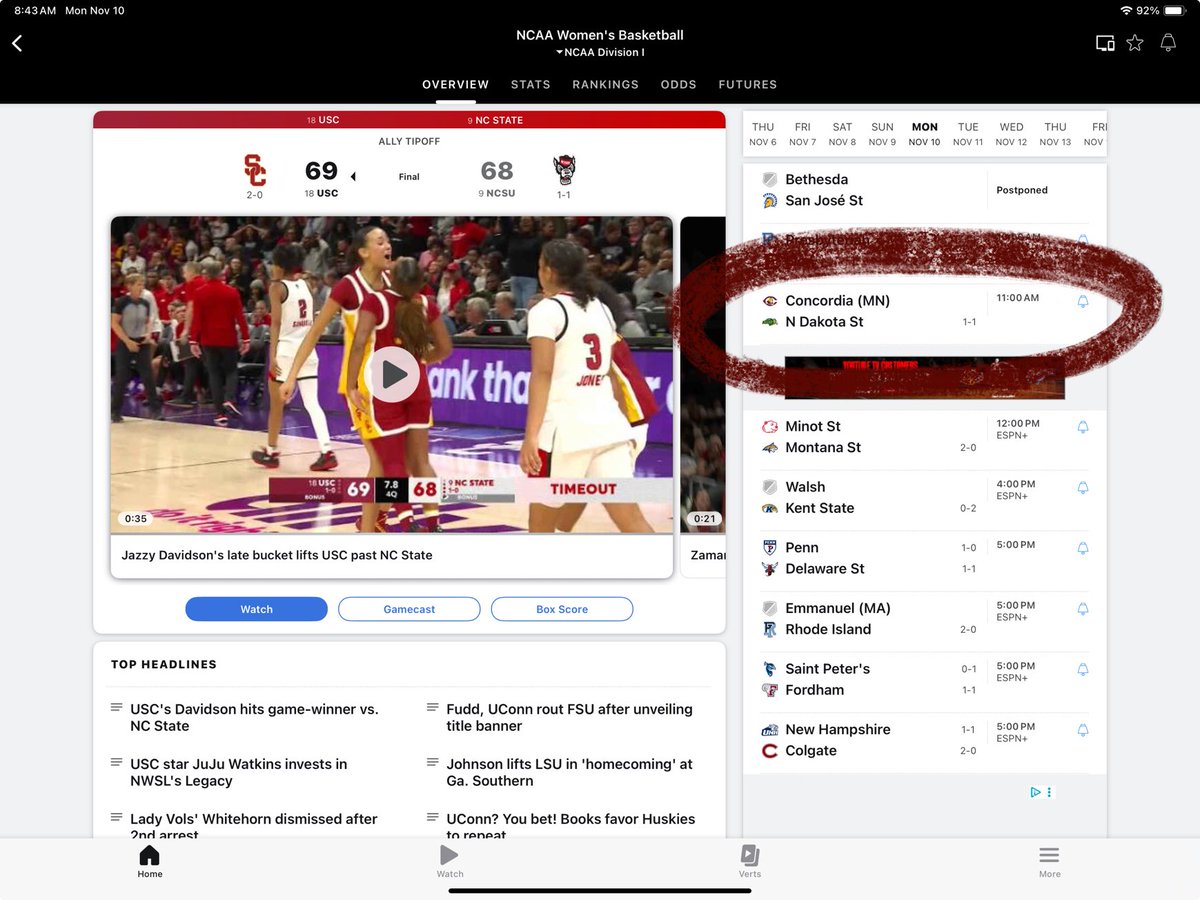Screen dimensions: 1200x900
Task: Tap the USC team logo
Action: (255, 170)
